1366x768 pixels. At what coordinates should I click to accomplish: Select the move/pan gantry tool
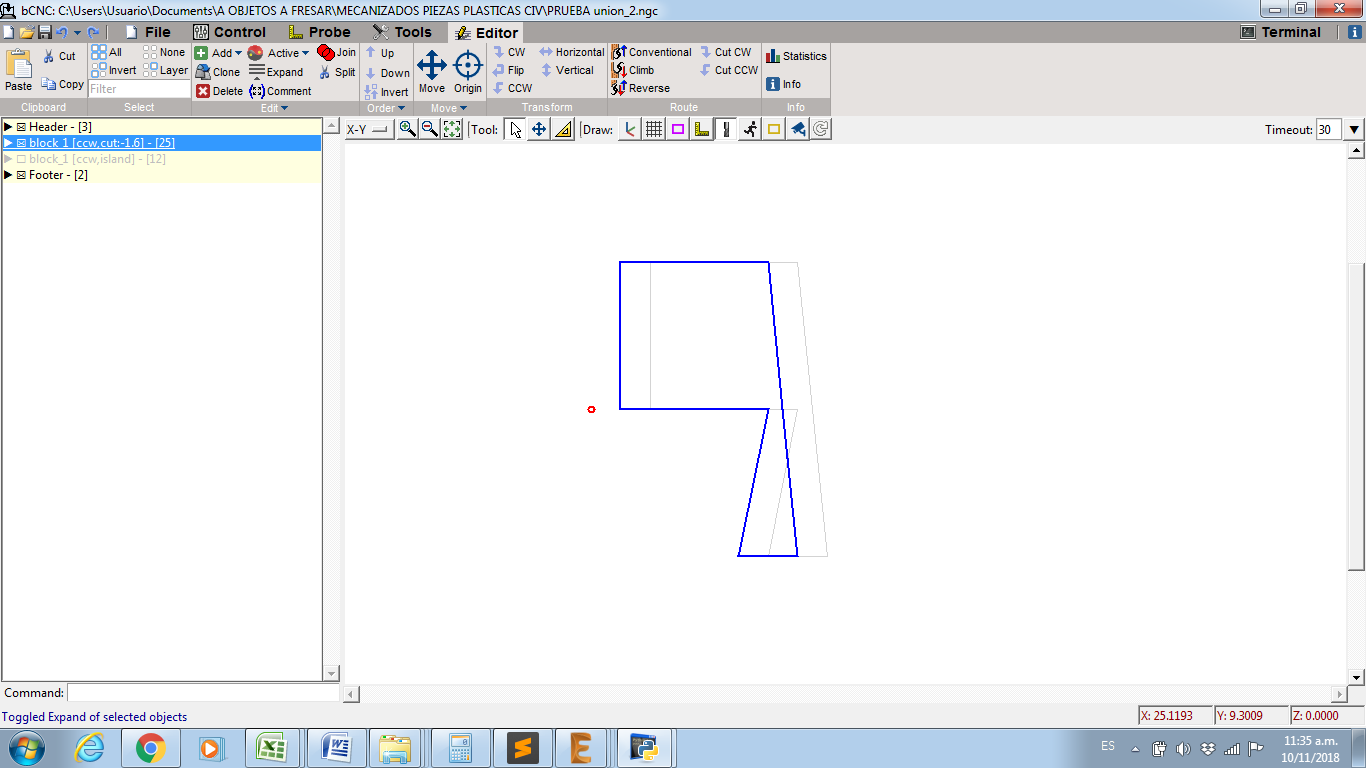[x=539, y=129]
